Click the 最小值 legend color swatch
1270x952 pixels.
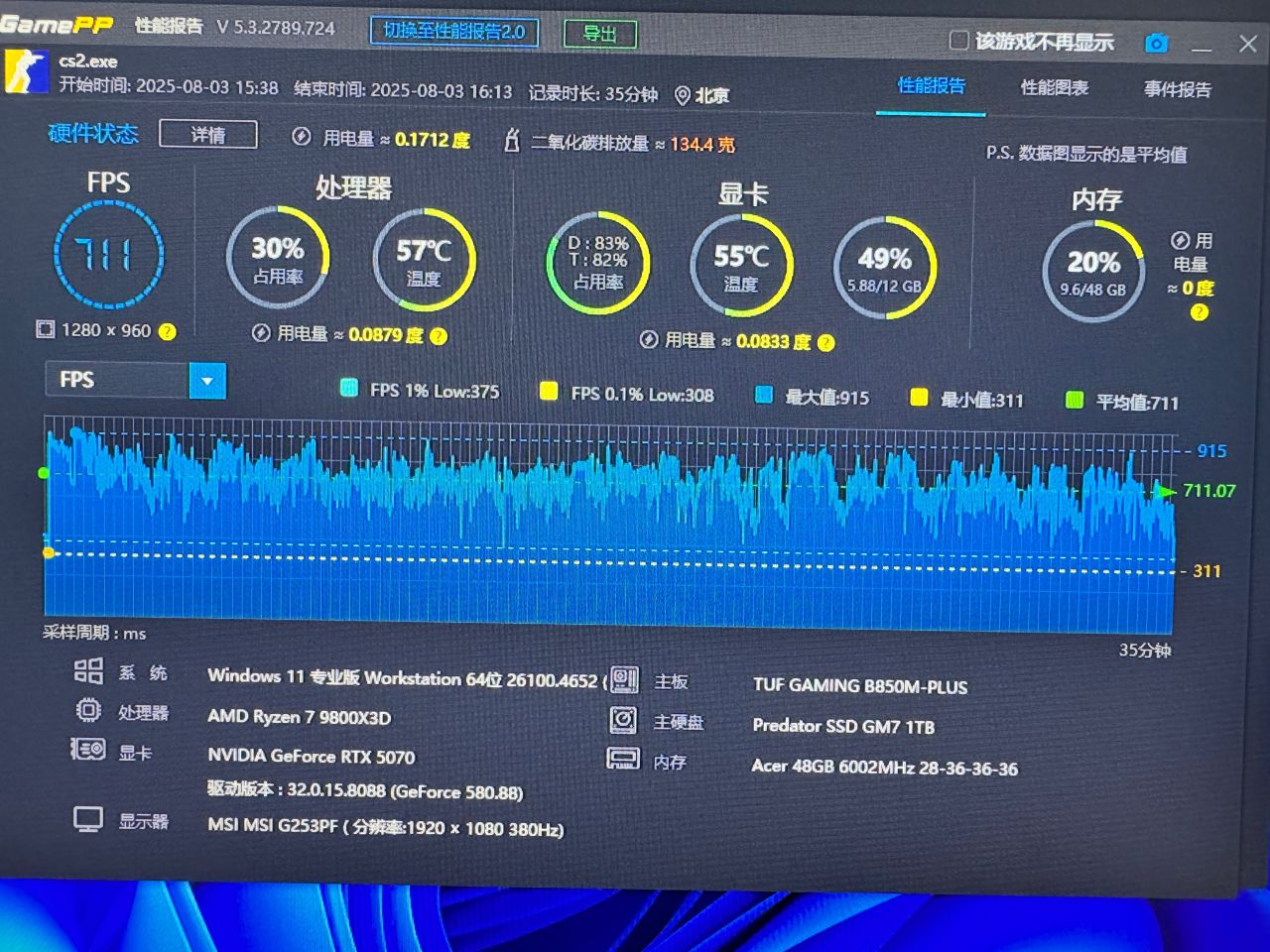(919, 398)
